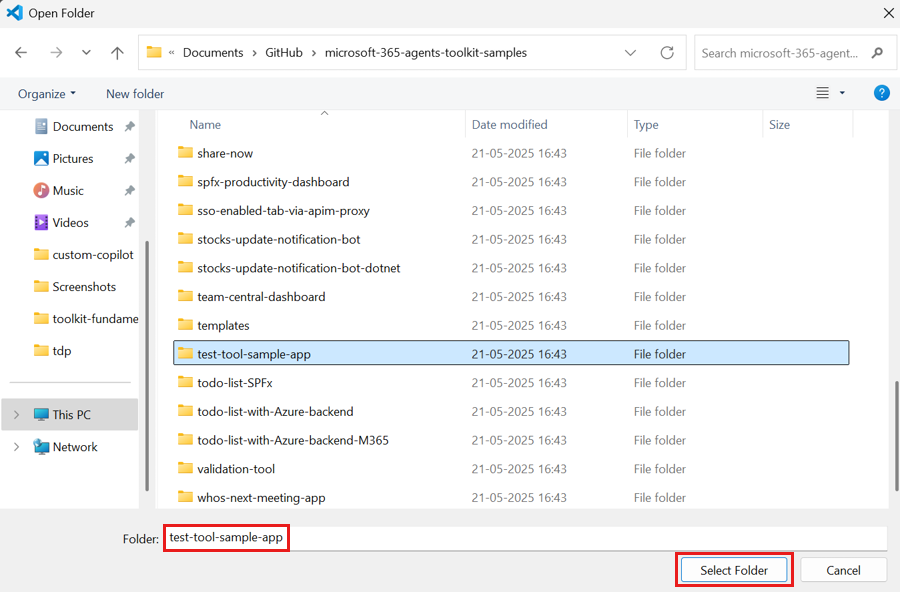The height and width of the screenshot is (592, 900).
Task: Go up one folder level arrow
Action: pyautogui.click(x=117, y=53)
